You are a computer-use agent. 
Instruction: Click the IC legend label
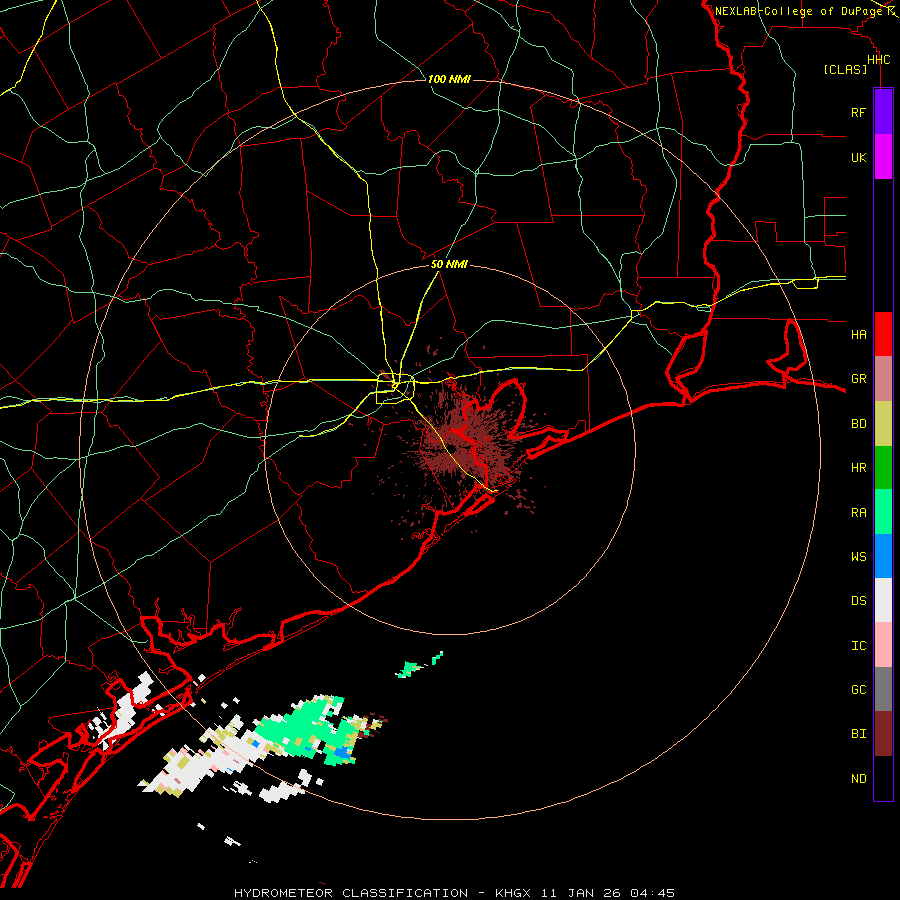(859, 646)
